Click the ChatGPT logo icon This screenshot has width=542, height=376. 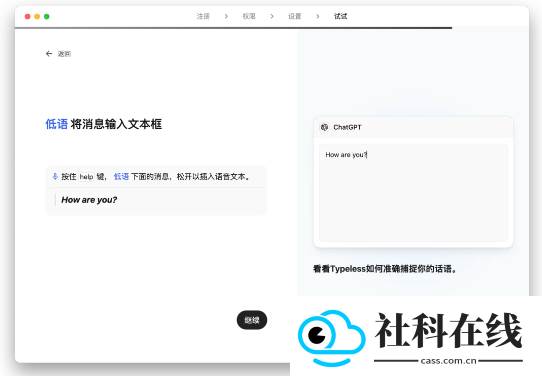tap(324, 127)
